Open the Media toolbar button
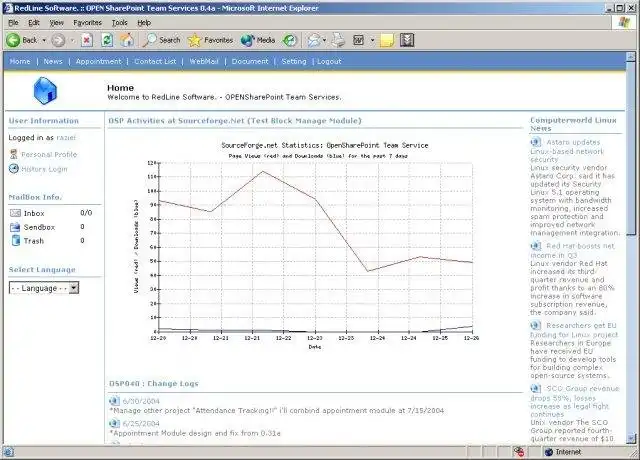This screenshot has height=460, width=640. (258, 40)
